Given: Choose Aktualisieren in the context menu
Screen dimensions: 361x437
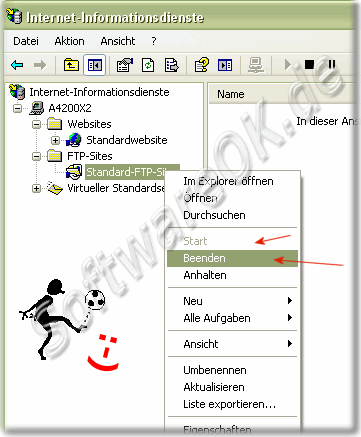Looking at the screenshot, I should tap(232, 387).
